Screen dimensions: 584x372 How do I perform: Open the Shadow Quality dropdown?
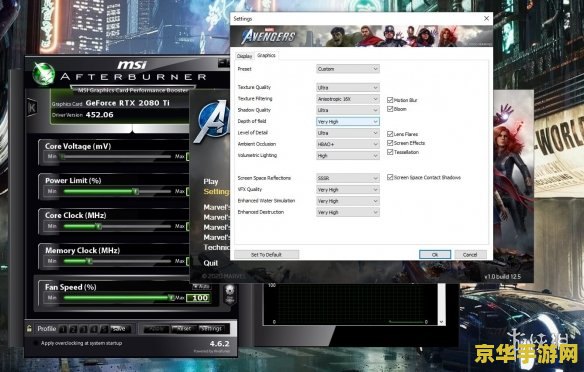pos(348,110)
